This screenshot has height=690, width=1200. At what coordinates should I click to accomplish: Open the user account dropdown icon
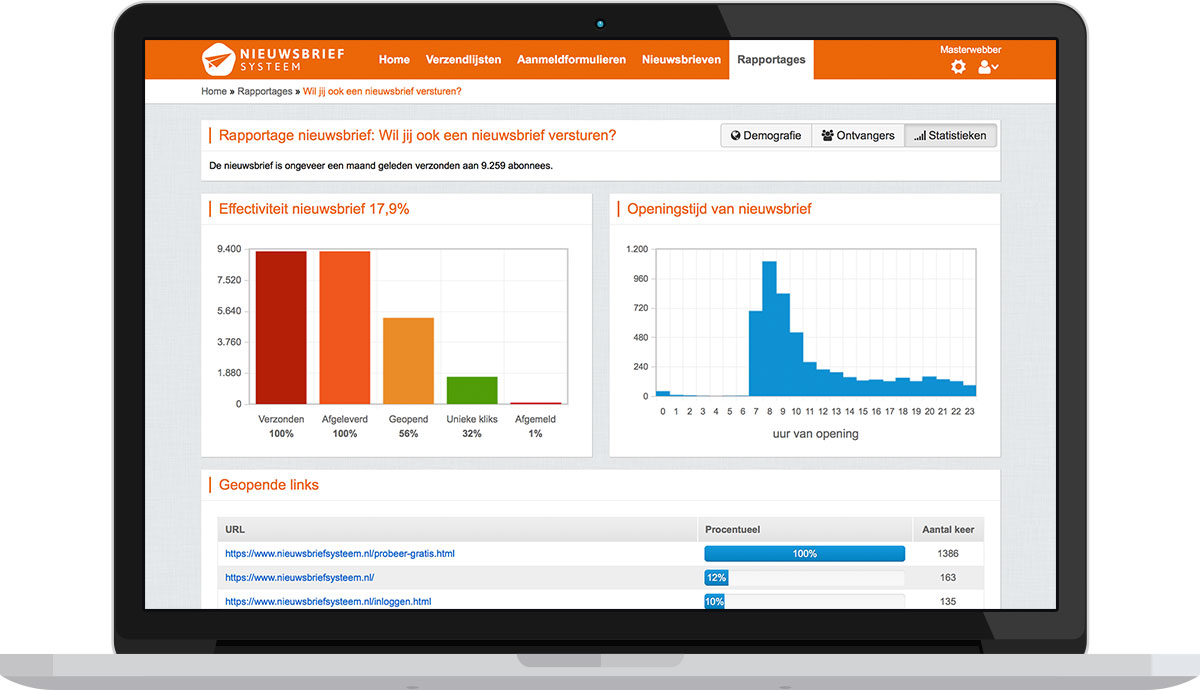point(988,67)
